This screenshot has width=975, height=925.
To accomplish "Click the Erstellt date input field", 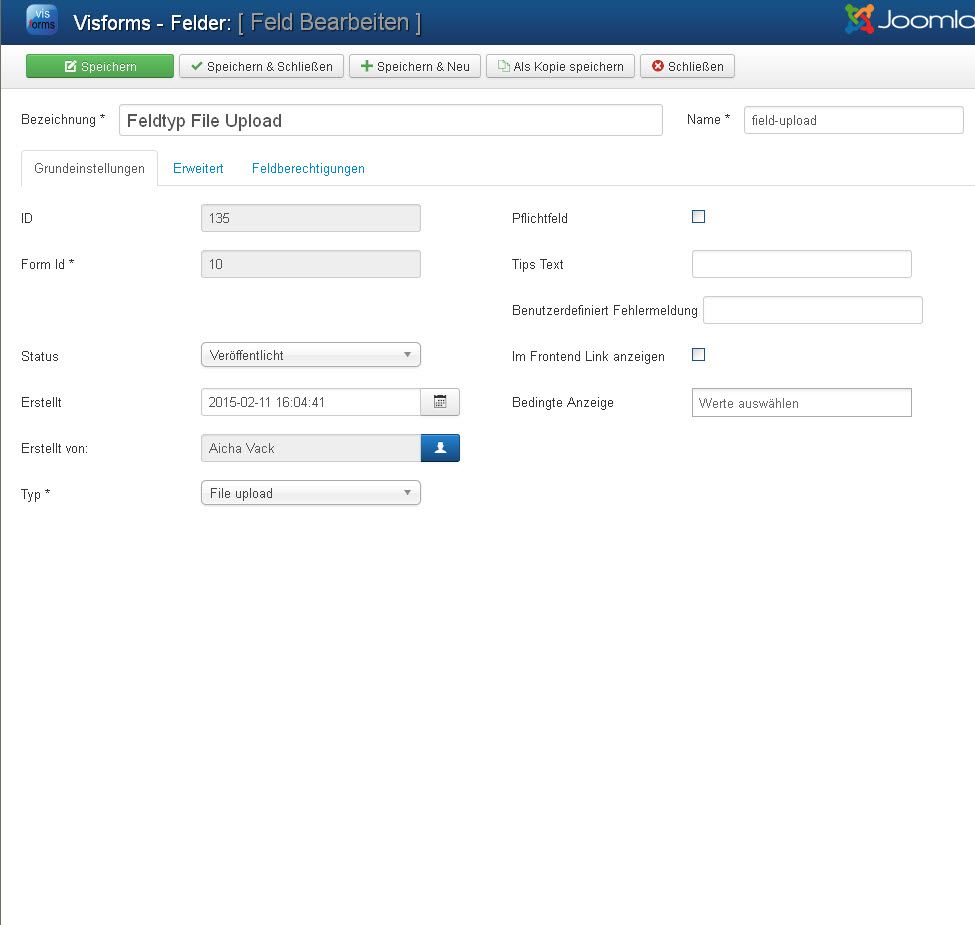I will [311, 402].
